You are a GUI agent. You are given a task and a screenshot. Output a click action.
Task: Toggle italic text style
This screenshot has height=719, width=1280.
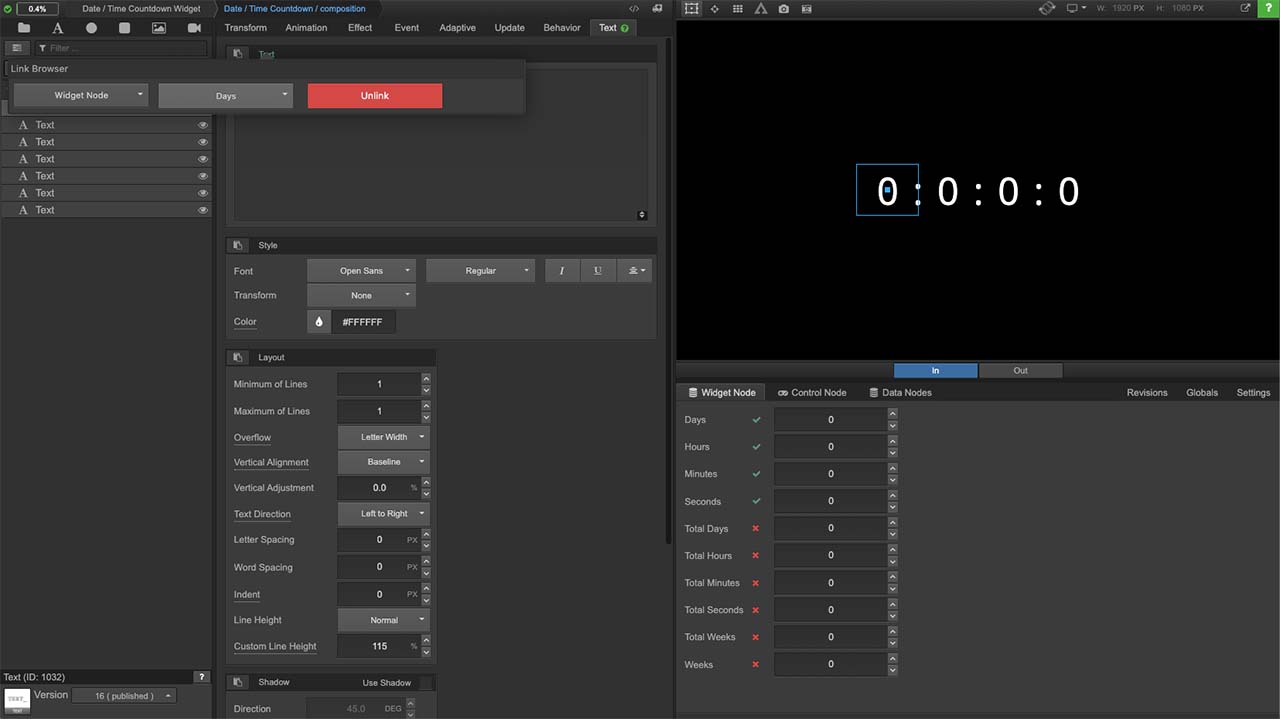click(x=562, y=271)
